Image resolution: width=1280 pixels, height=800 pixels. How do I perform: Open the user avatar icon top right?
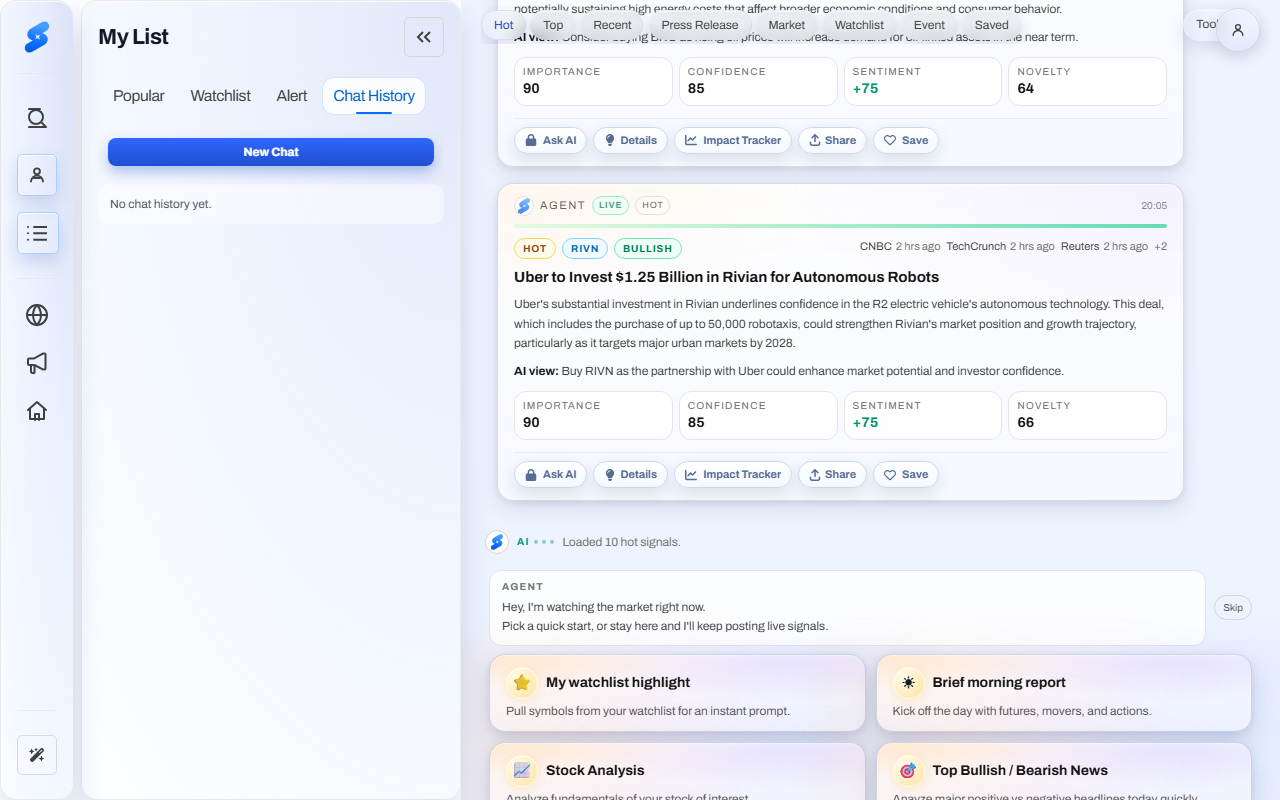tap(1238, 30)
